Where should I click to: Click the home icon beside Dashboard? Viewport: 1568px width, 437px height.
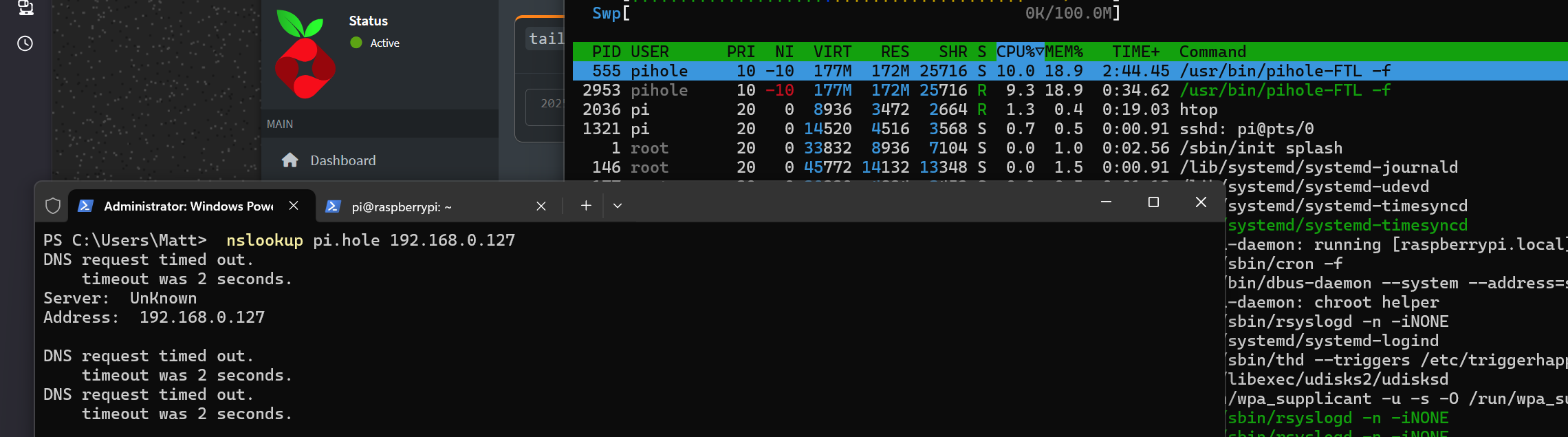(x=290, y=160)
